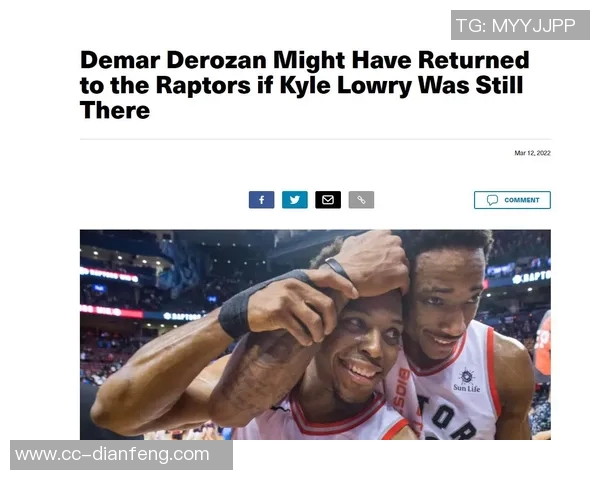
Task: Click the TOR lettering on the white jersey
Action: pyautogui.click(x=448, y=419)
